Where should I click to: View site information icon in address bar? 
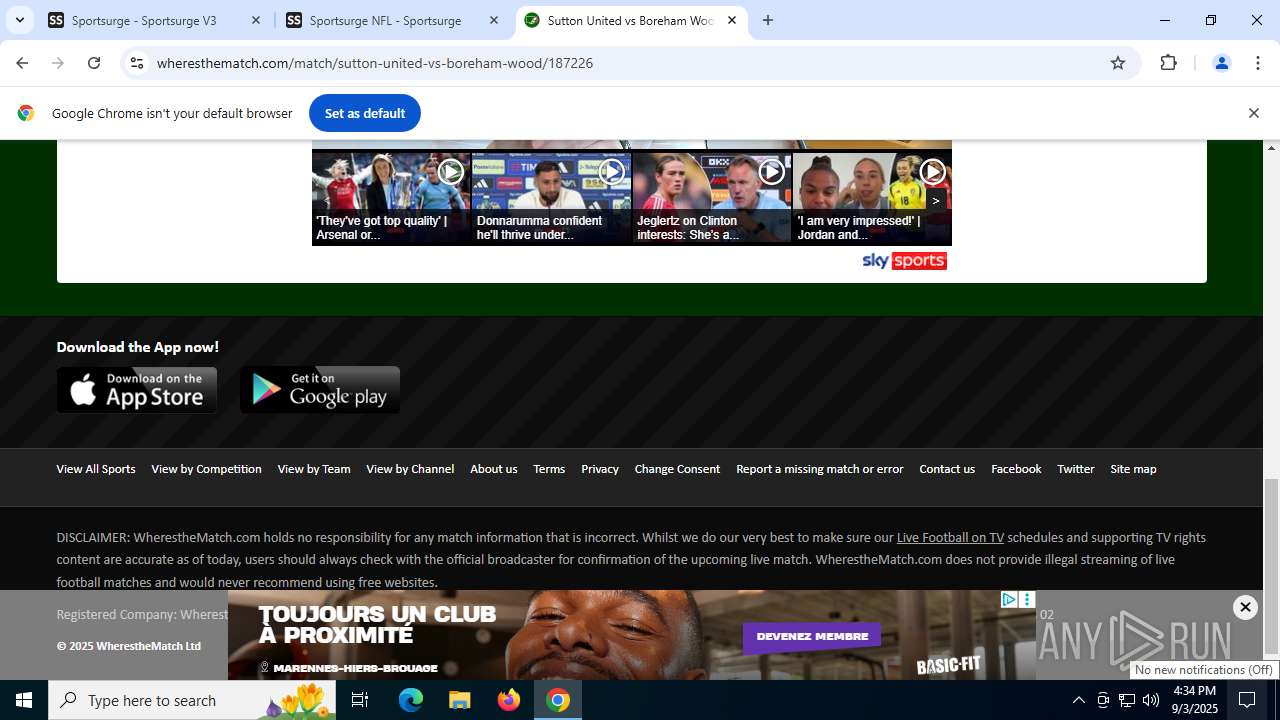[x=137, y=63]
